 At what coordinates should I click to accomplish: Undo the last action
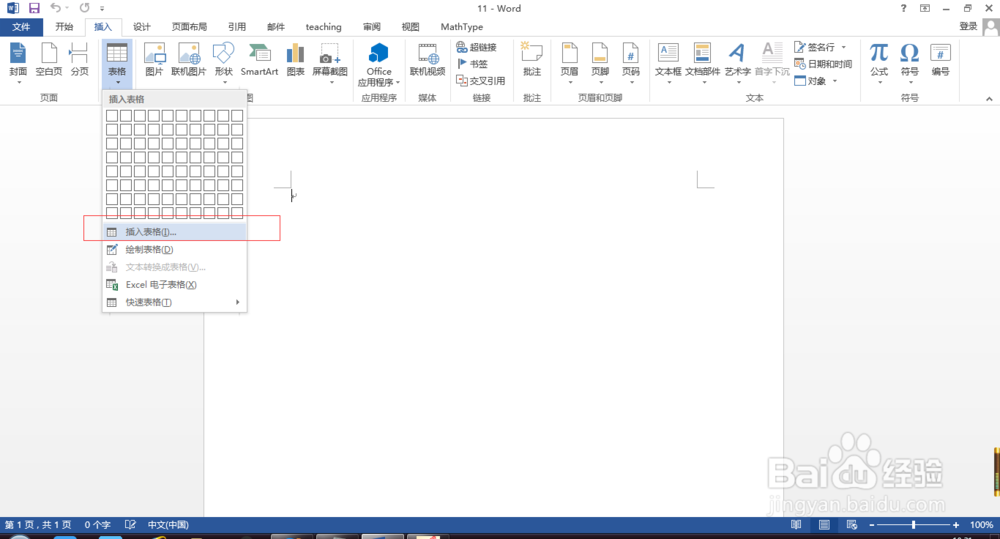coord(56,8)
